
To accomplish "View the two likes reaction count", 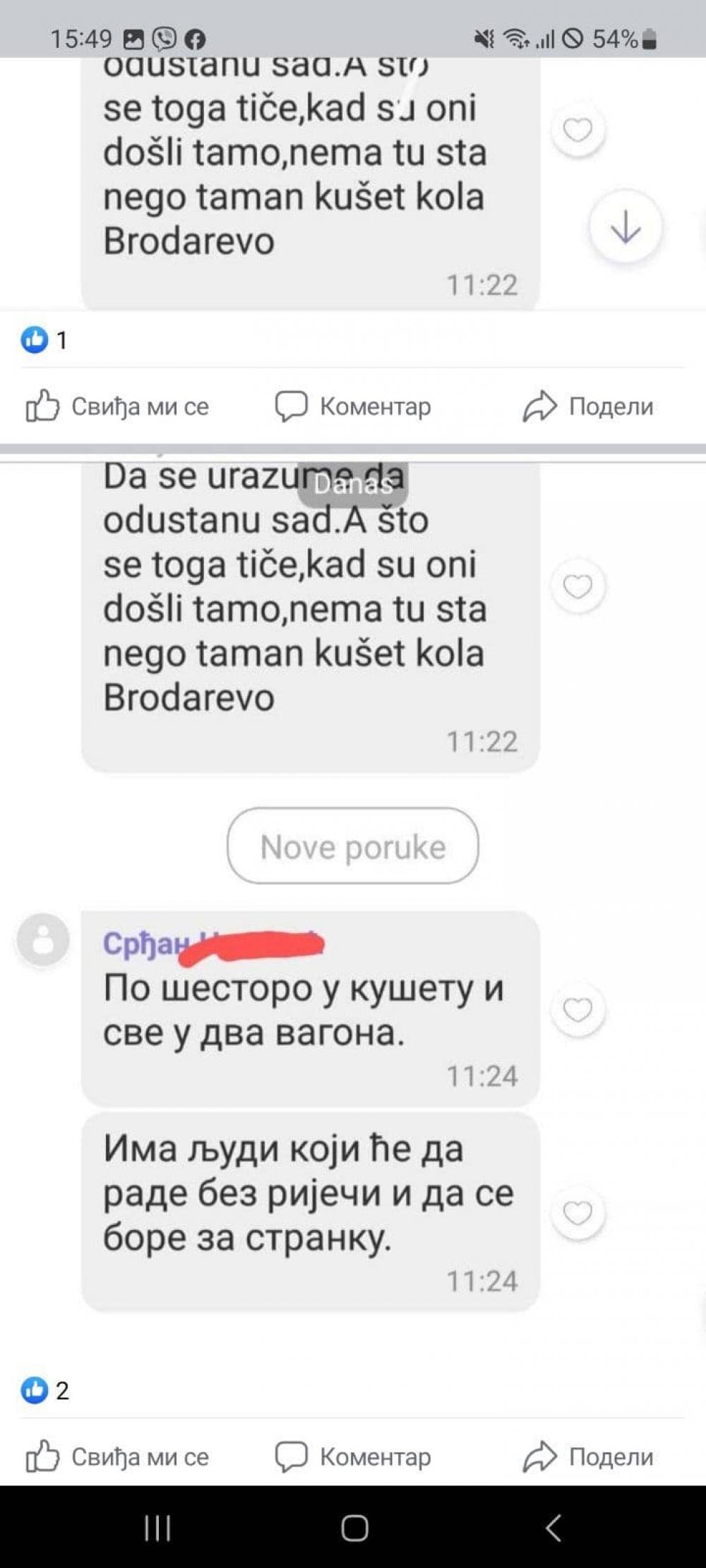I will 45,1390.
